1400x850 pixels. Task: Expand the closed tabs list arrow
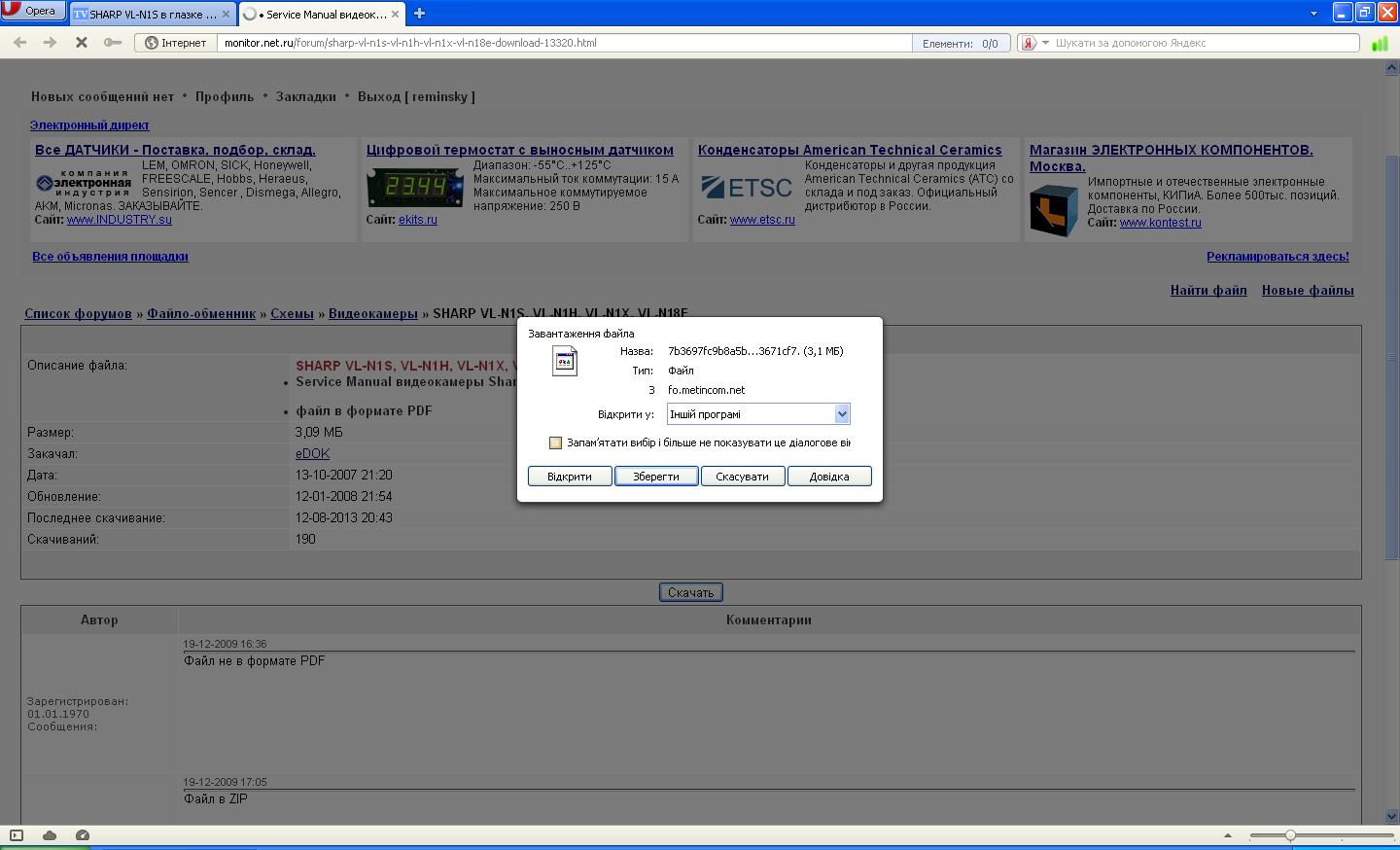1312,14
